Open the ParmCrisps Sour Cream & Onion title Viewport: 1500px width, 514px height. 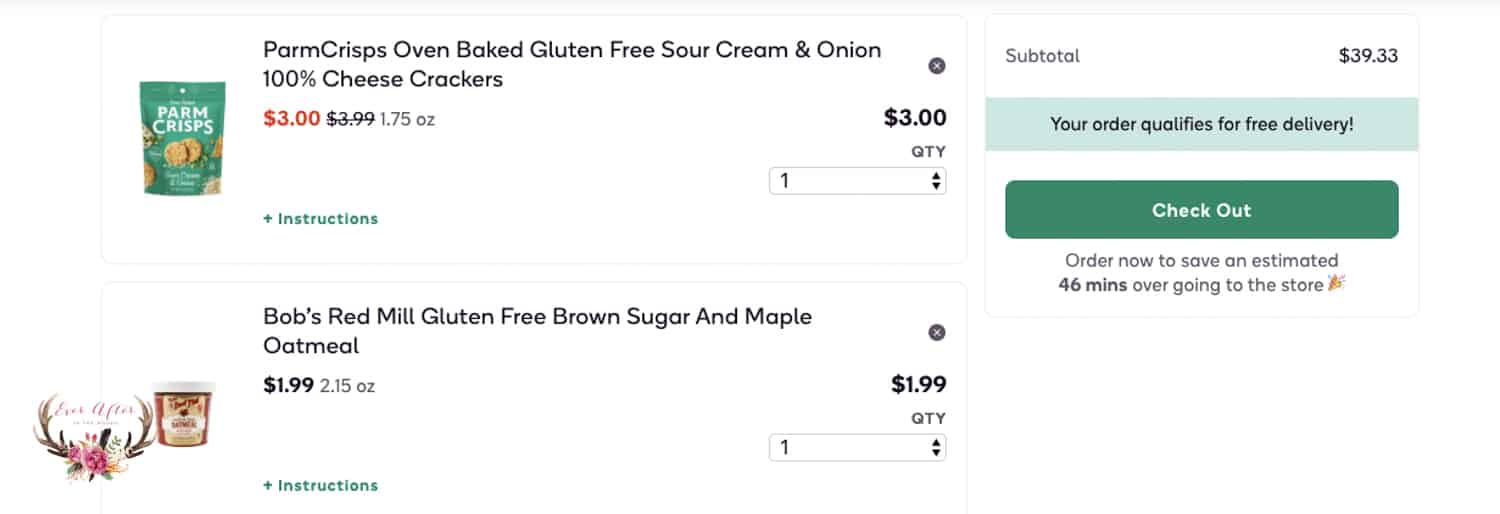pos(572,64)
